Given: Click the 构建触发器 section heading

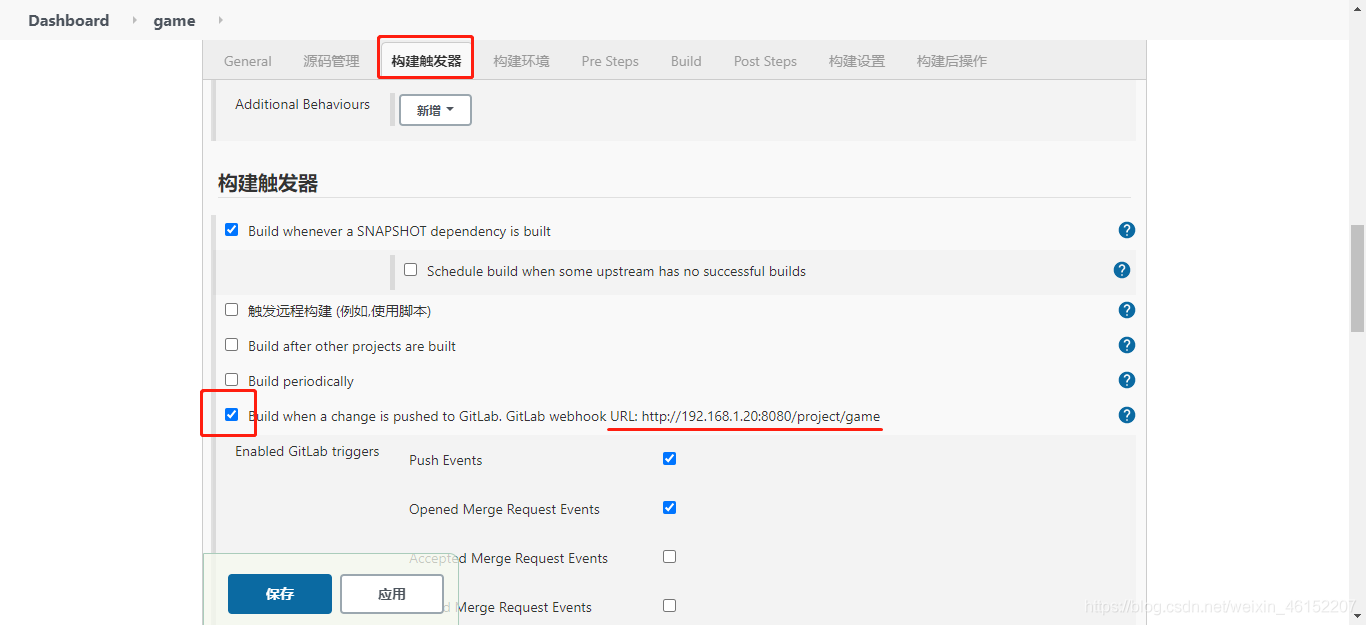Looking at the screenshot, I should pyautogui.click(x=268, y=183).
